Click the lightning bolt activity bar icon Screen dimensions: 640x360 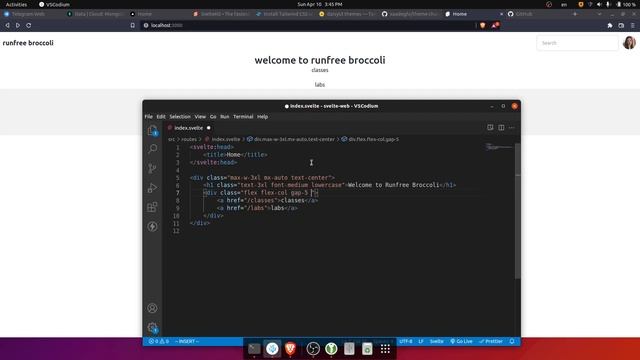tap(152, 227)
